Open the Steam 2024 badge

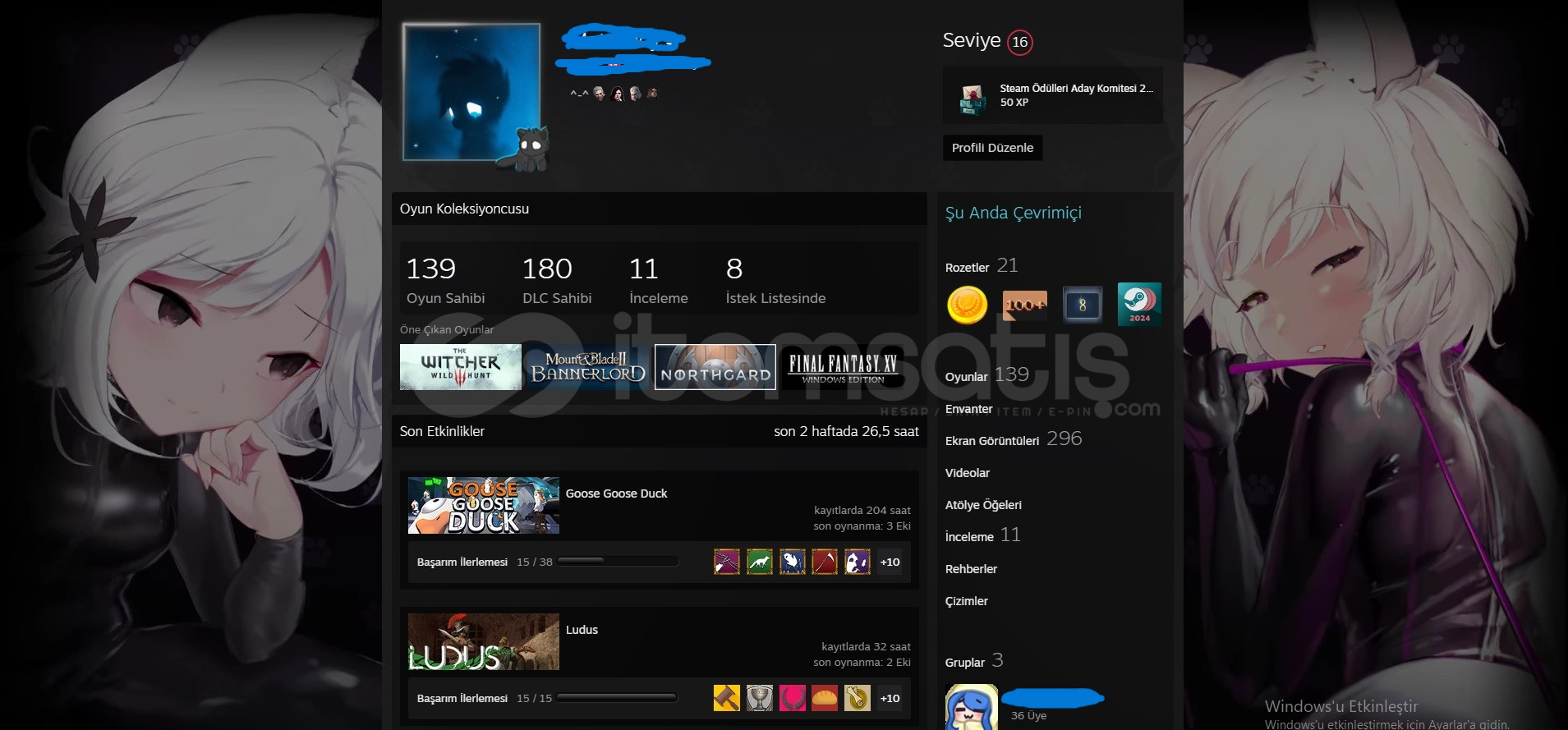point(1139,305)
